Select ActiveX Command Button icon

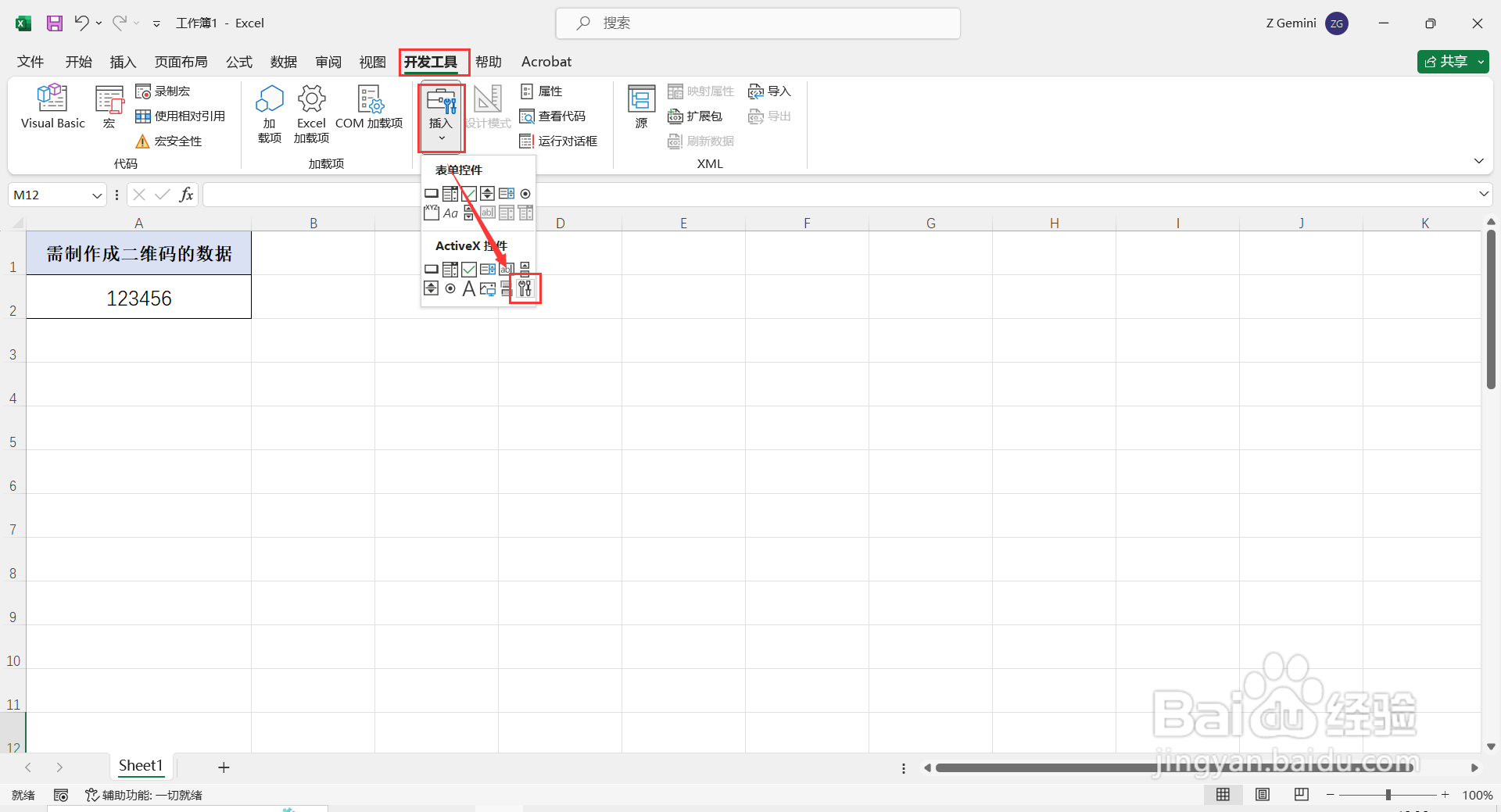pos(432,269)
